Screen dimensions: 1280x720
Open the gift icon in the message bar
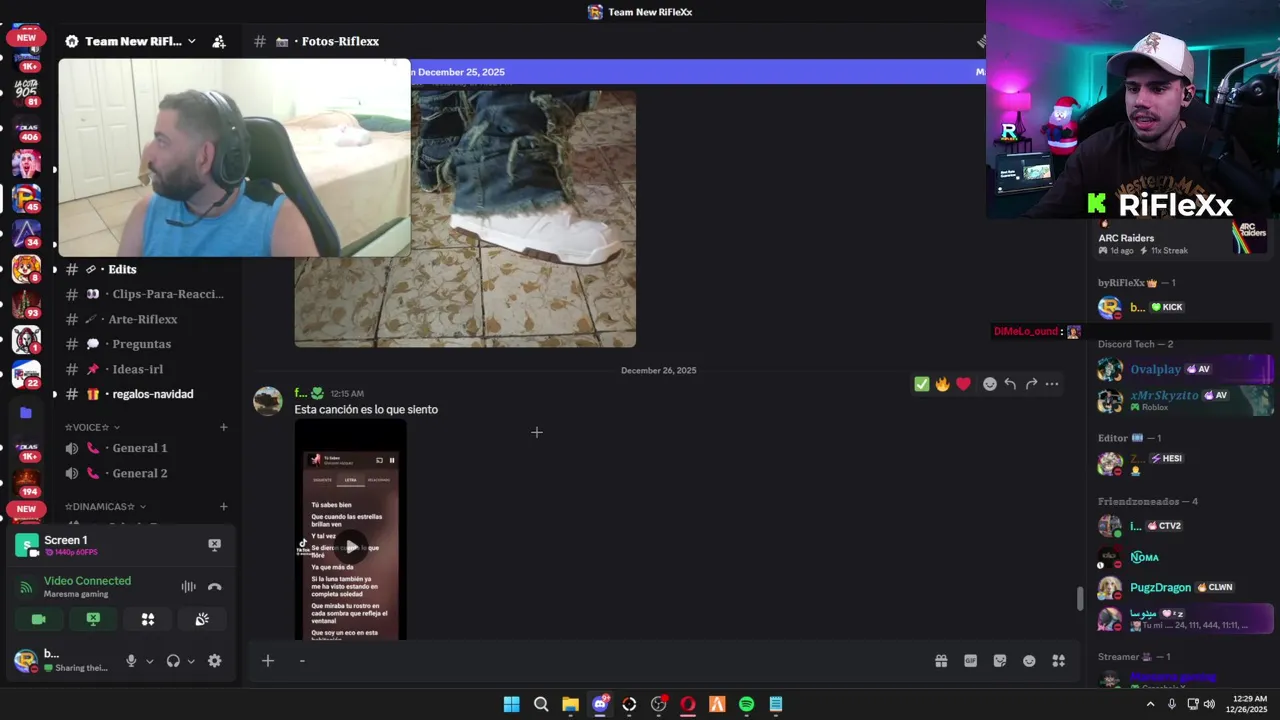(941, 661)
